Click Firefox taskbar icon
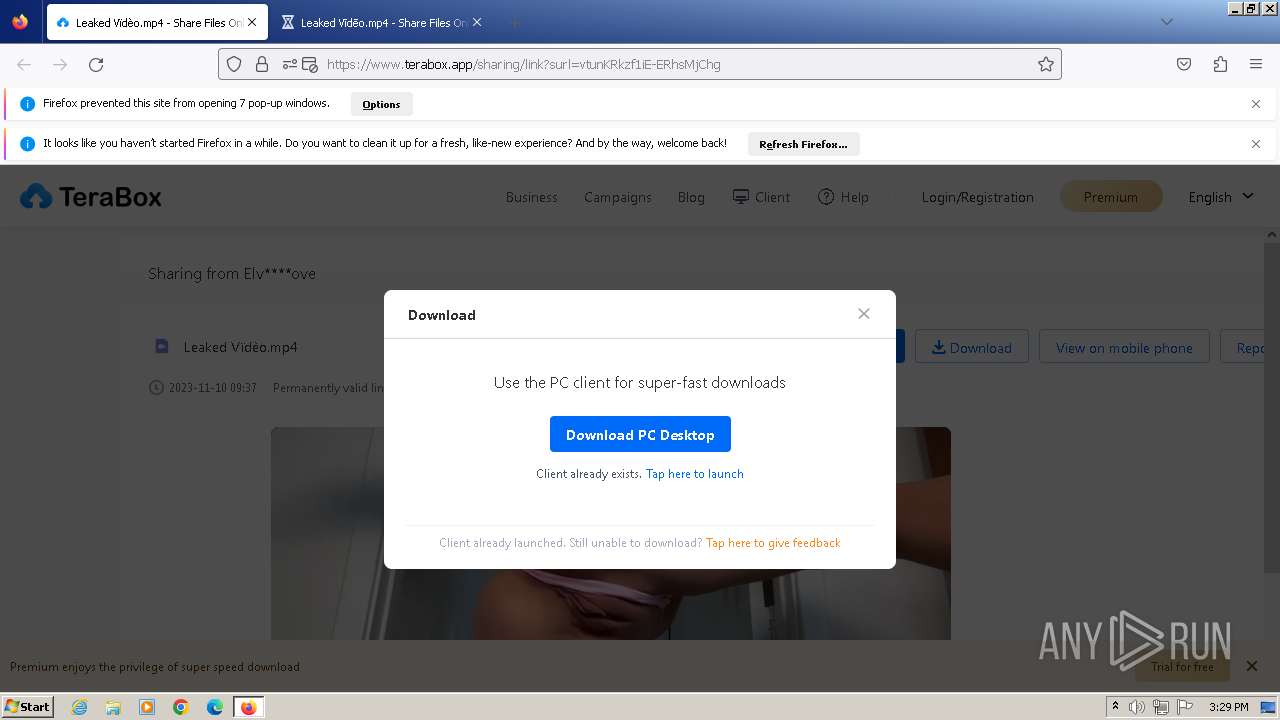The width and height of the screenshot is (1280, 720). coord(249,707)
